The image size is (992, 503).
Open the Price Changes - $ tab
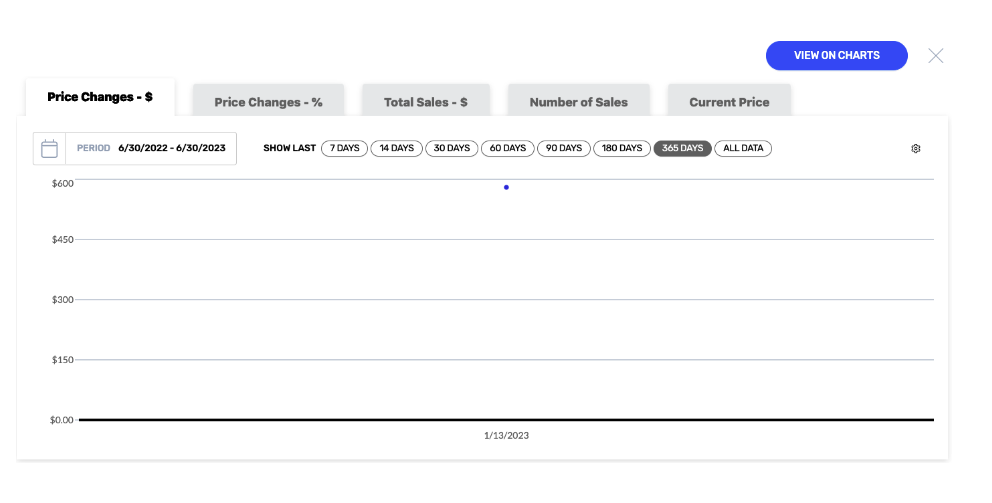pyautogui.click(x=100, y=97)
